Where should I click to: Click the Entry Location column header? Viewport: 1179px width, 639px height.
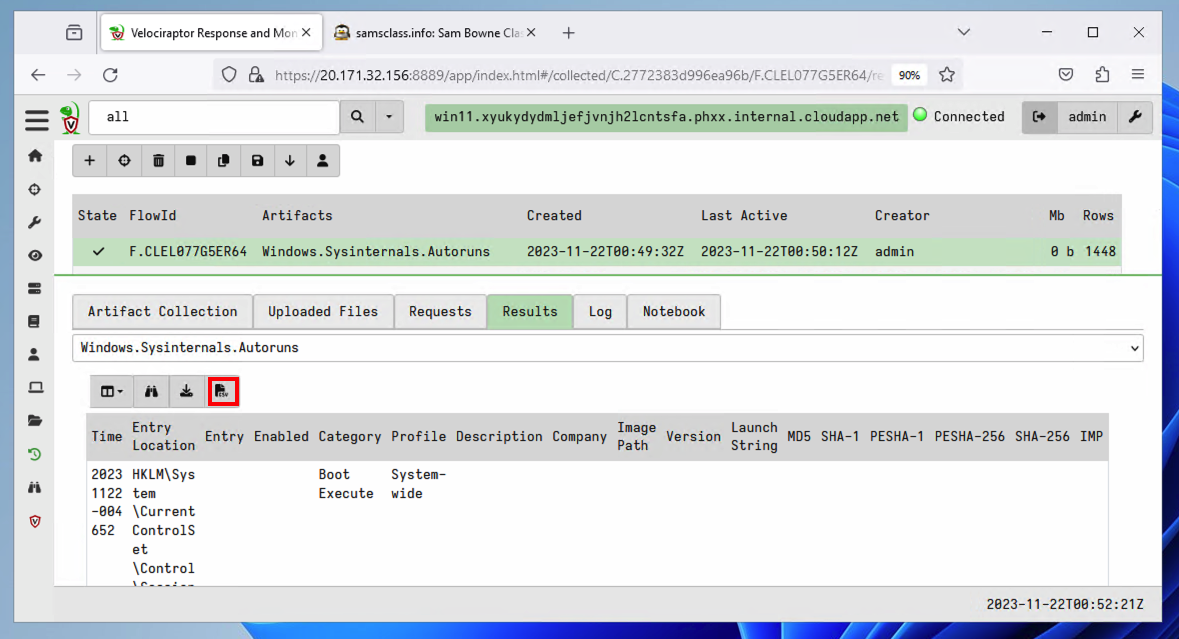(163, 437)
